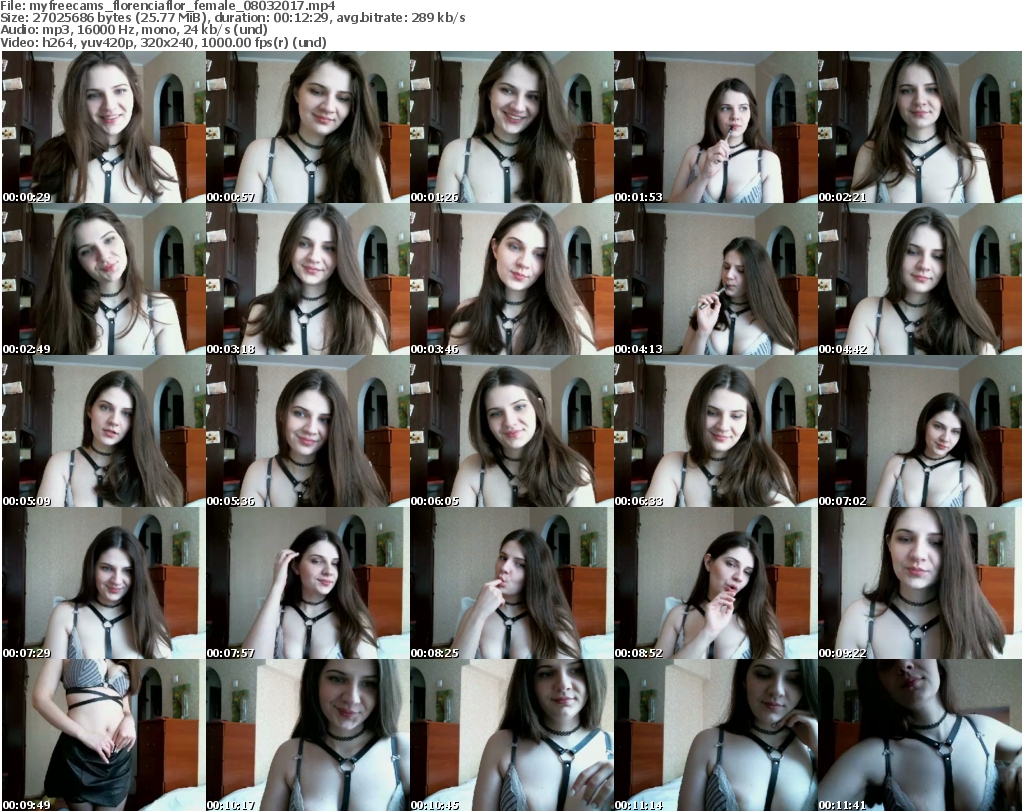
Task: Click the thumbnail stamped 00:01:26
Action: pyautogui.click(x=511, y=127)
